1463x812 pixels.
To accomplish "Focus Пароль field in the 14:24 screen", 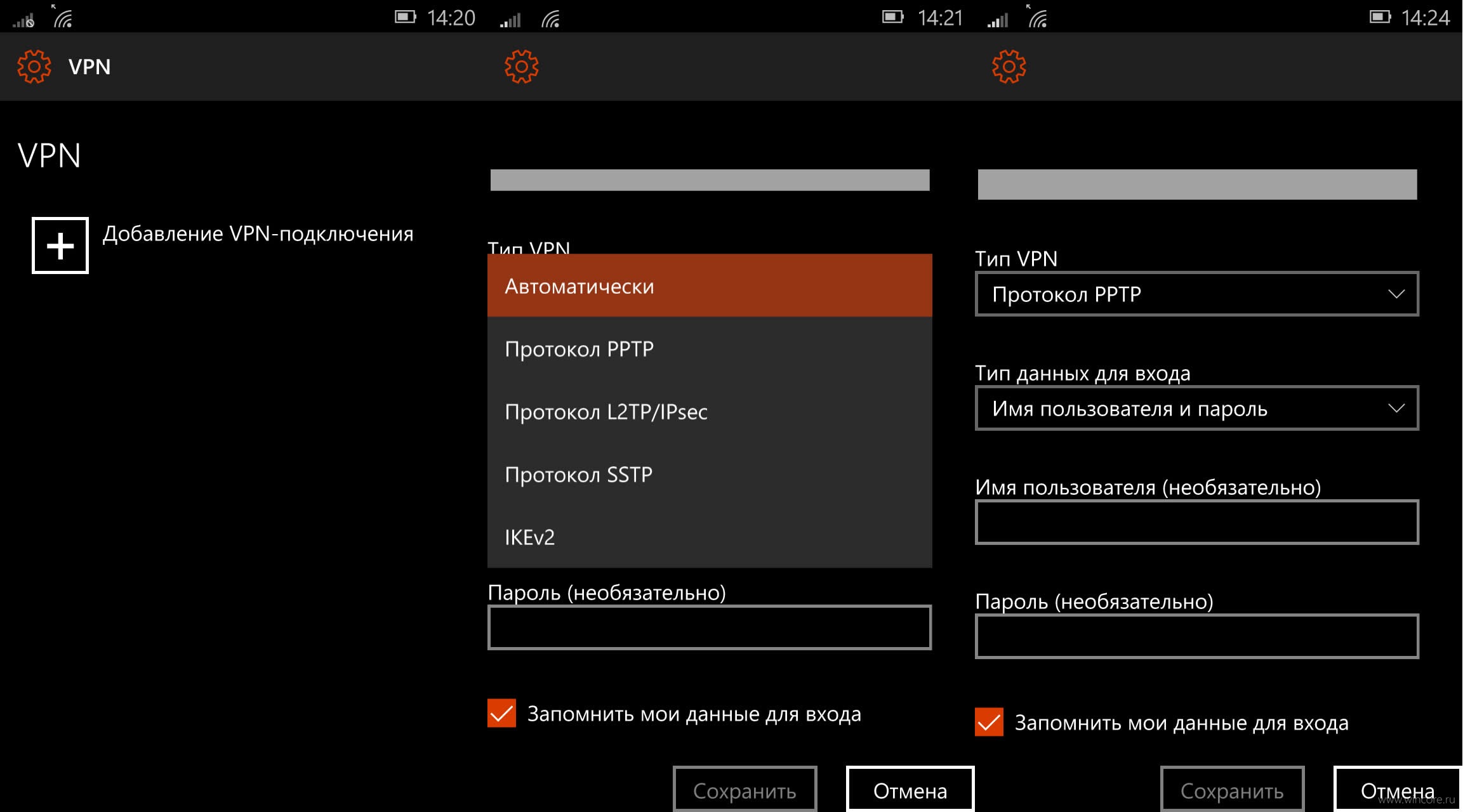I will click(x=1197, y=636).
